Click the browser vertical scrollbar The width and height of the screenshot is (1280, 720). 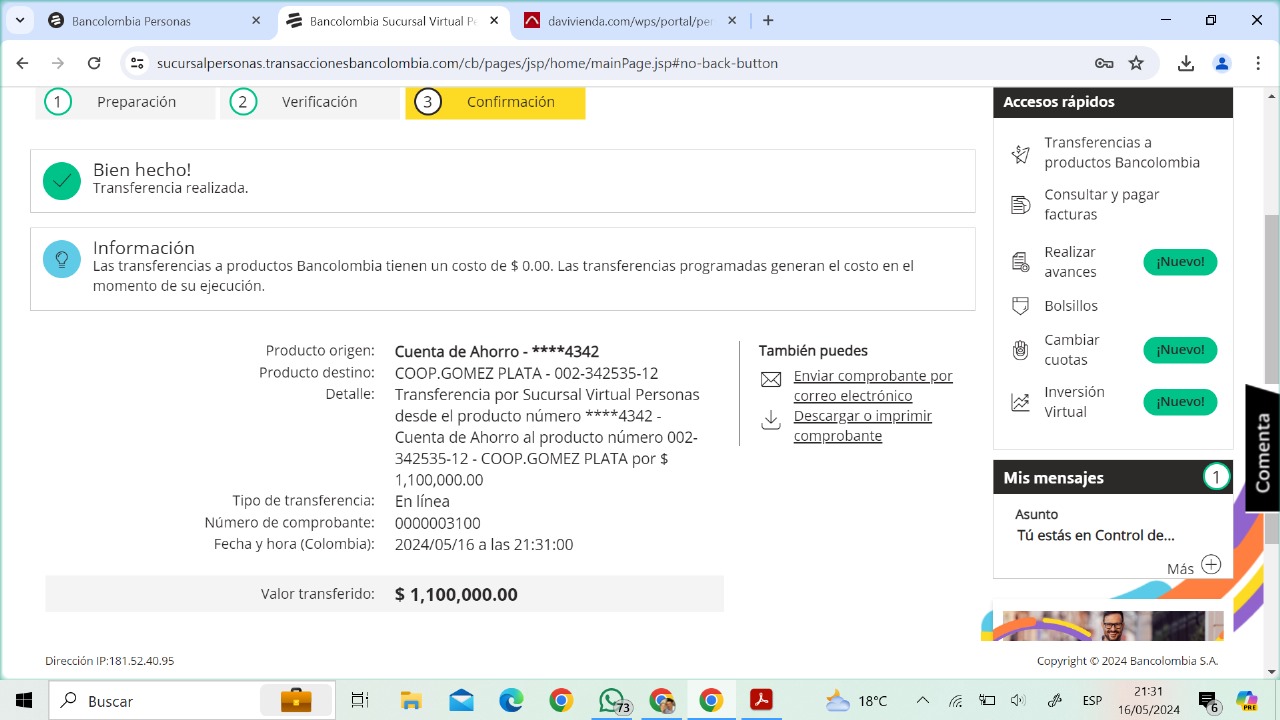[x=1272, y=300]
